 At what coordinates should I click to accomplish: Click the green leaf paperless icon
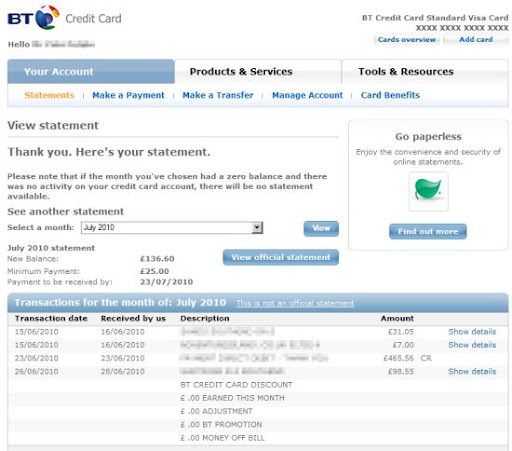(x=428, y=190)
